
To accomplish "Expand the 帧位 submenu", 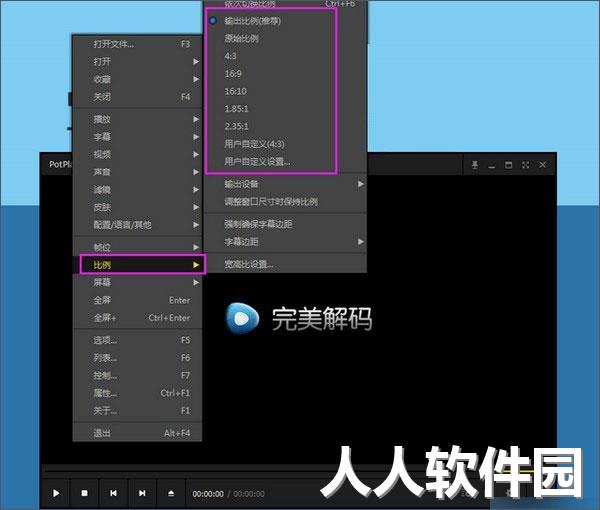I will coord(137,247).
